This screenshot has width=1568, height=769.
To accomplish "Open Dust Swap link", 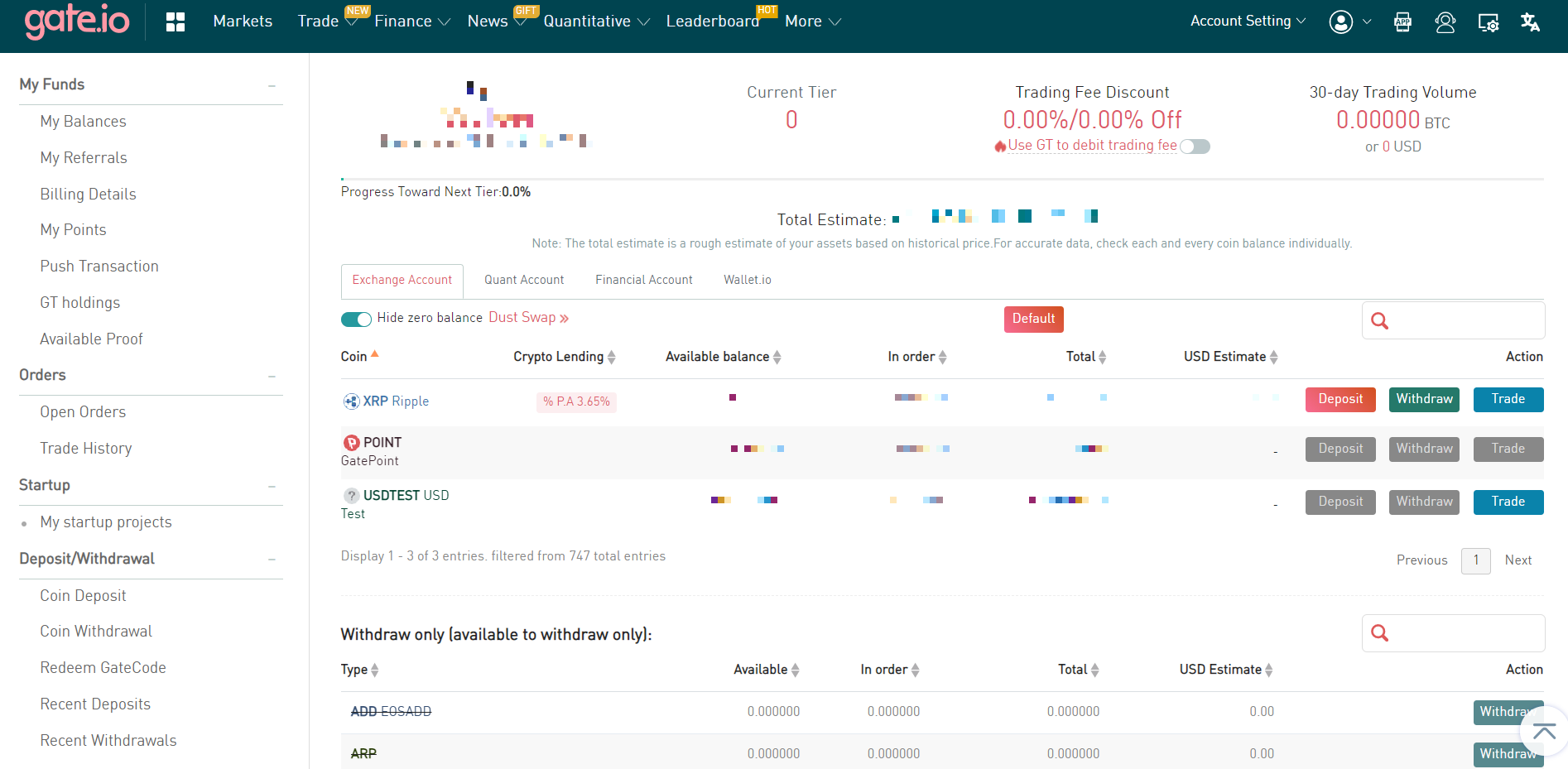I will coord(528,318).
